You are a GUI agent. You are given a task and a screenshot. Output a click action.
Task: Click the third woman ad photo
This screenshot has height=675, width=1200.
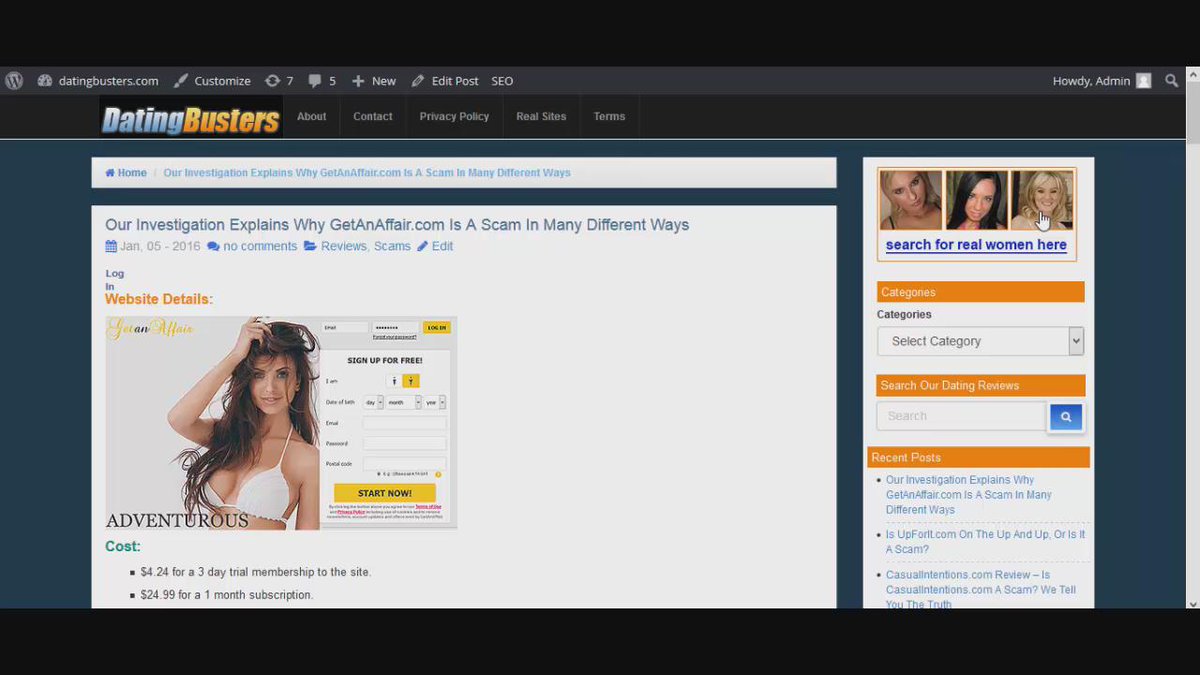coord(1042,200)
